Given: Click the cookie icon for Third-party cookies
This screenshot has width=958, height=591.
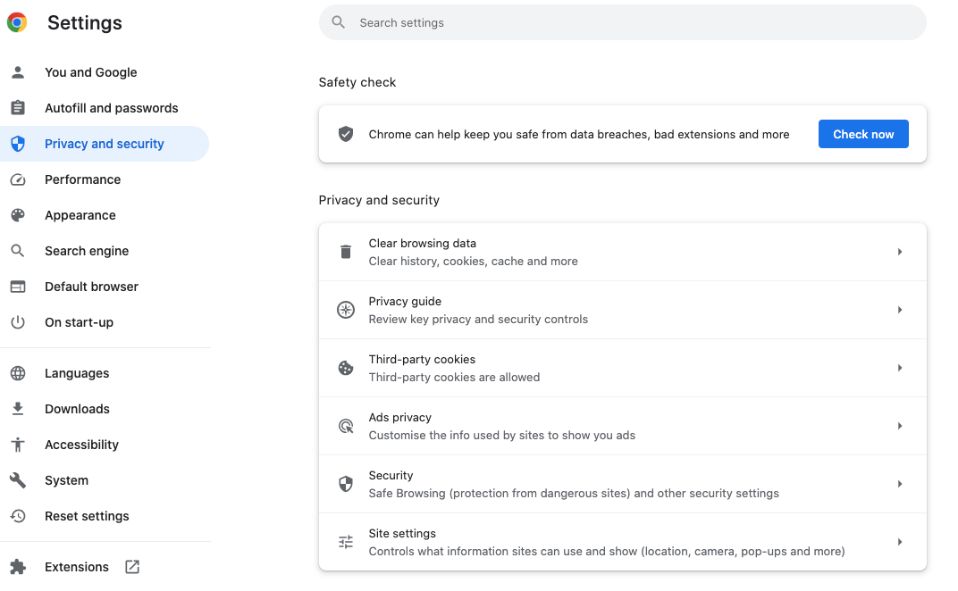Looking at the screenshot, I should [x=346, y=368].
